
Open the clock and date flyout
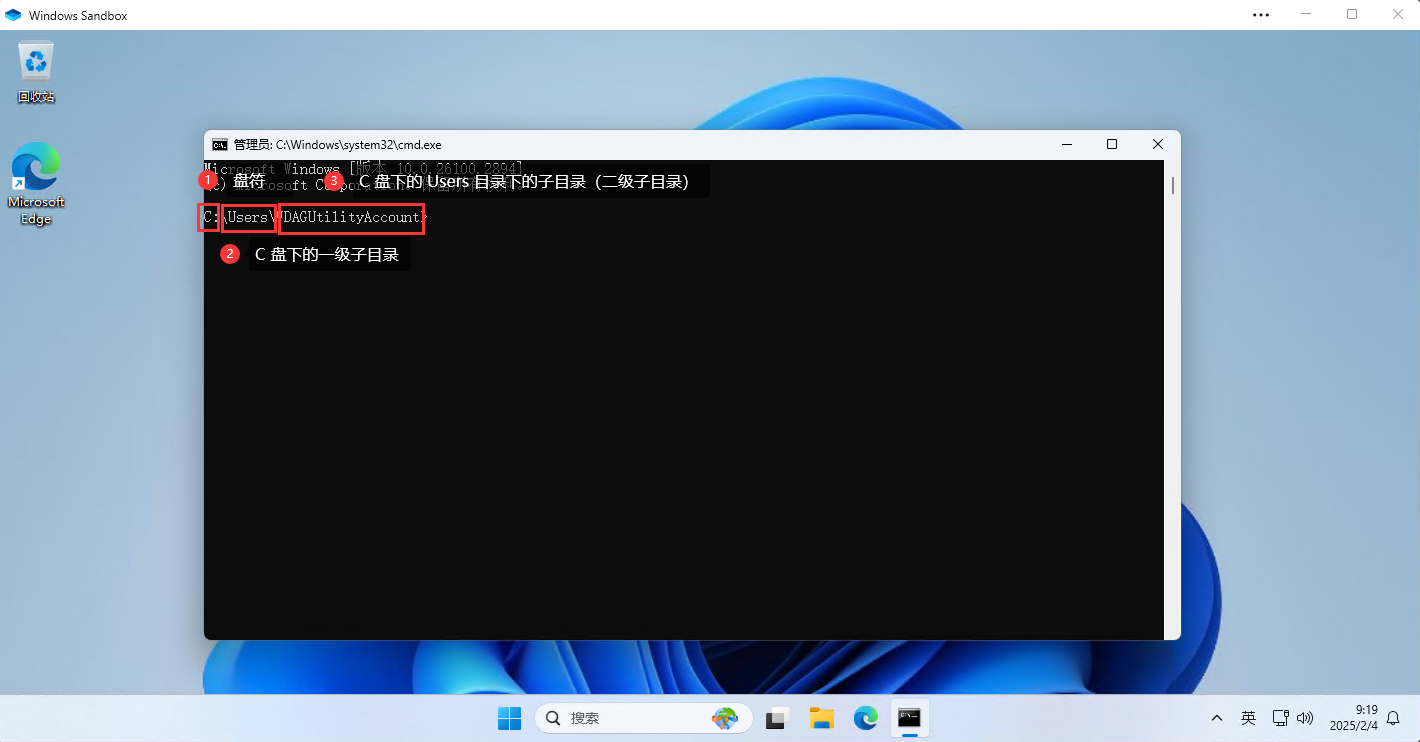click(x=1353, y=718)
